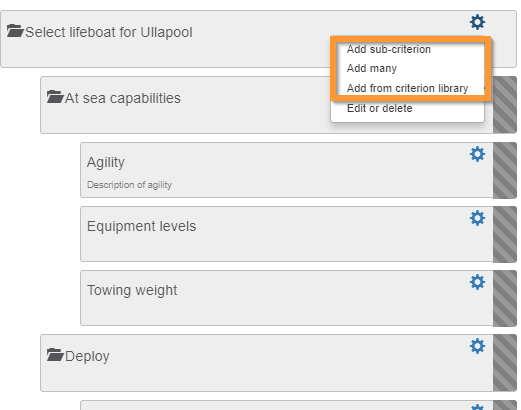Click the striped handle beside Agility
This screenshot has height=410, width=521.
tap(505, 170)
